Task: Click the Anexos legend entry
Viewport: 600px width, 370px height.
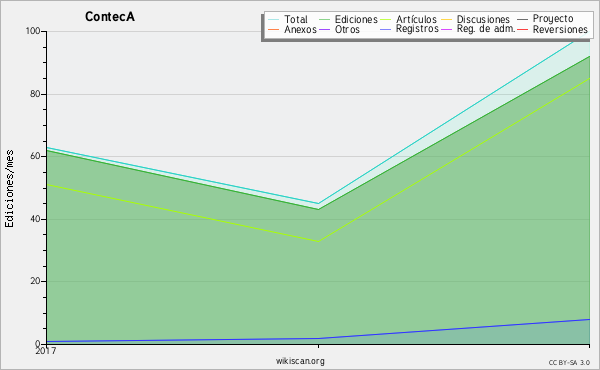Action: 300,29
